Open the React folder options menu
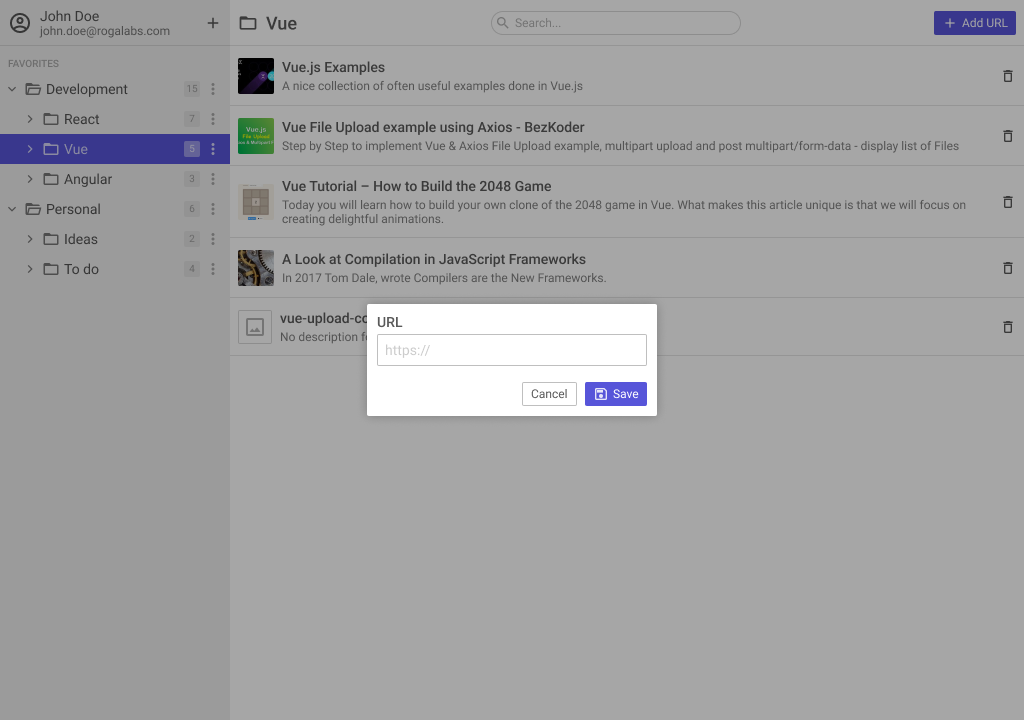 pos(213,119)
